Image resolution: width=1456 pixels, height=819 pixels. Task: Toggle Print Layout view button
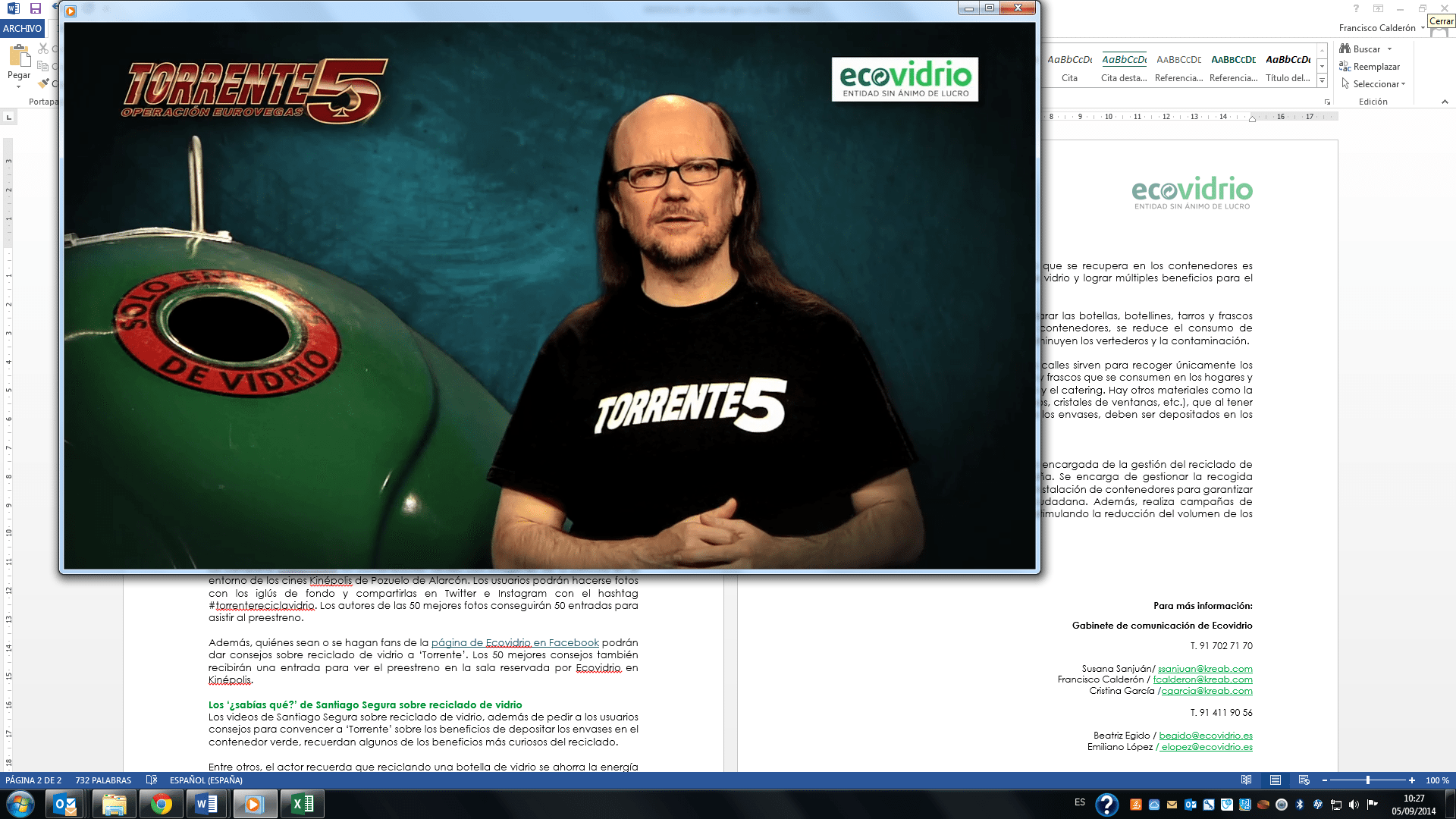(x=1276, y=780)
